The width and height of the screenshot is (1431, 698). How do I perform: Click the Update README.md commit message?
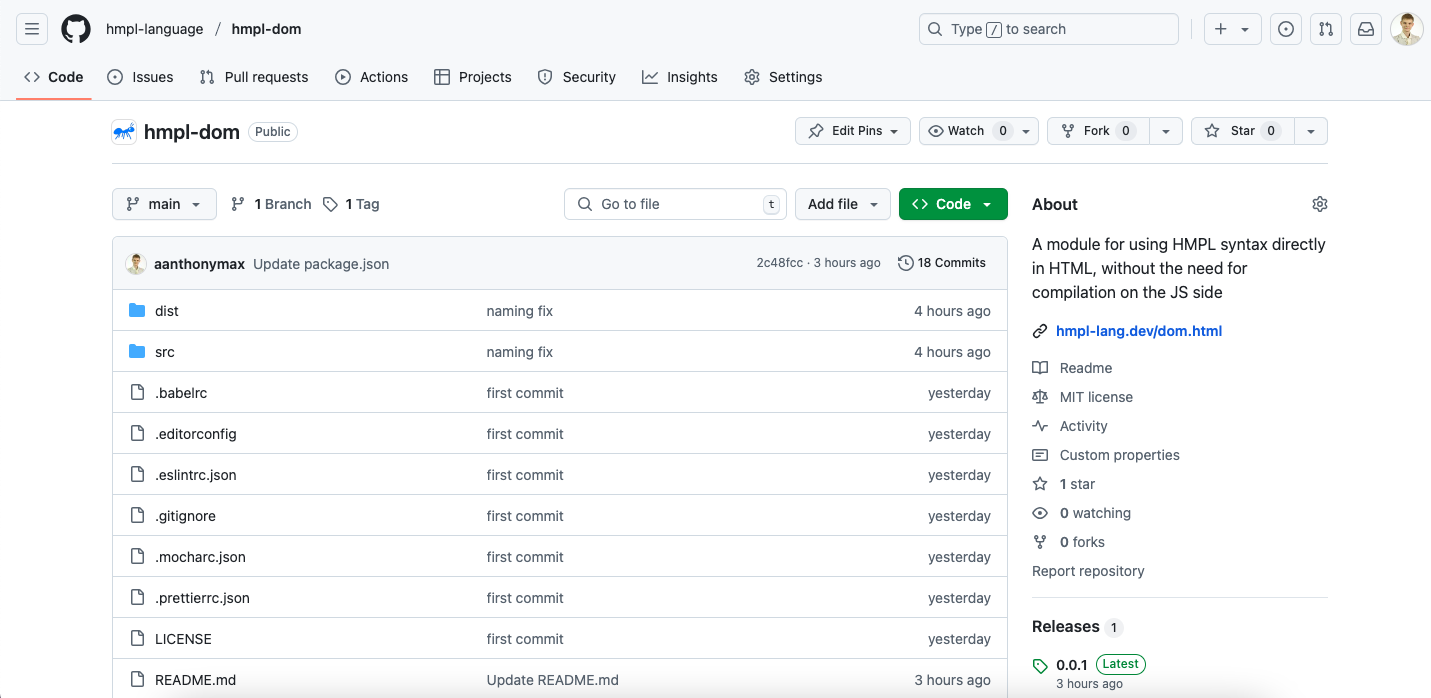[552, 680]
